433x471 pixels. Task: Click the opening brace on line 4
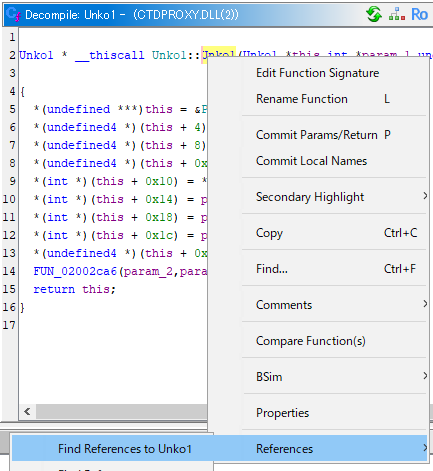[22, 91]
